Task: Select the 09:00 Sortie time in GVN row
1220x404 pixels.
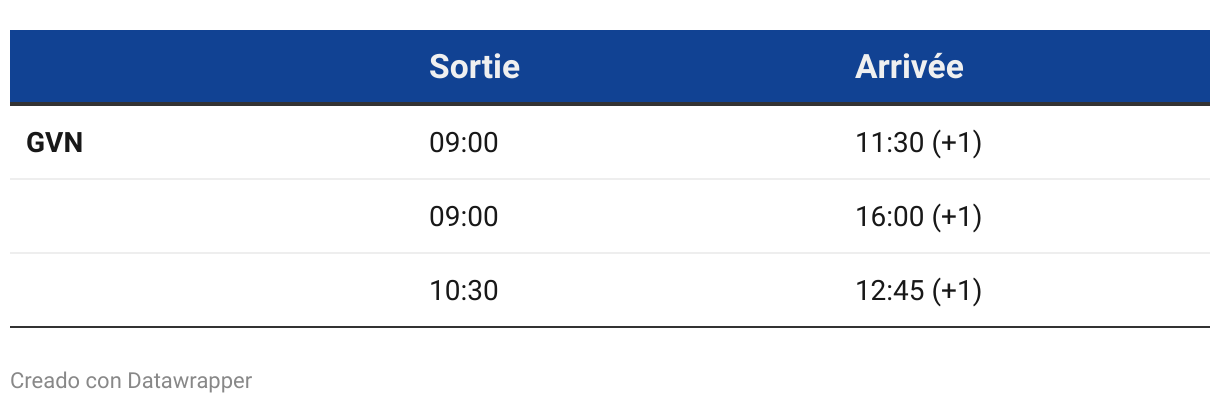Action: tap(463, 143)
